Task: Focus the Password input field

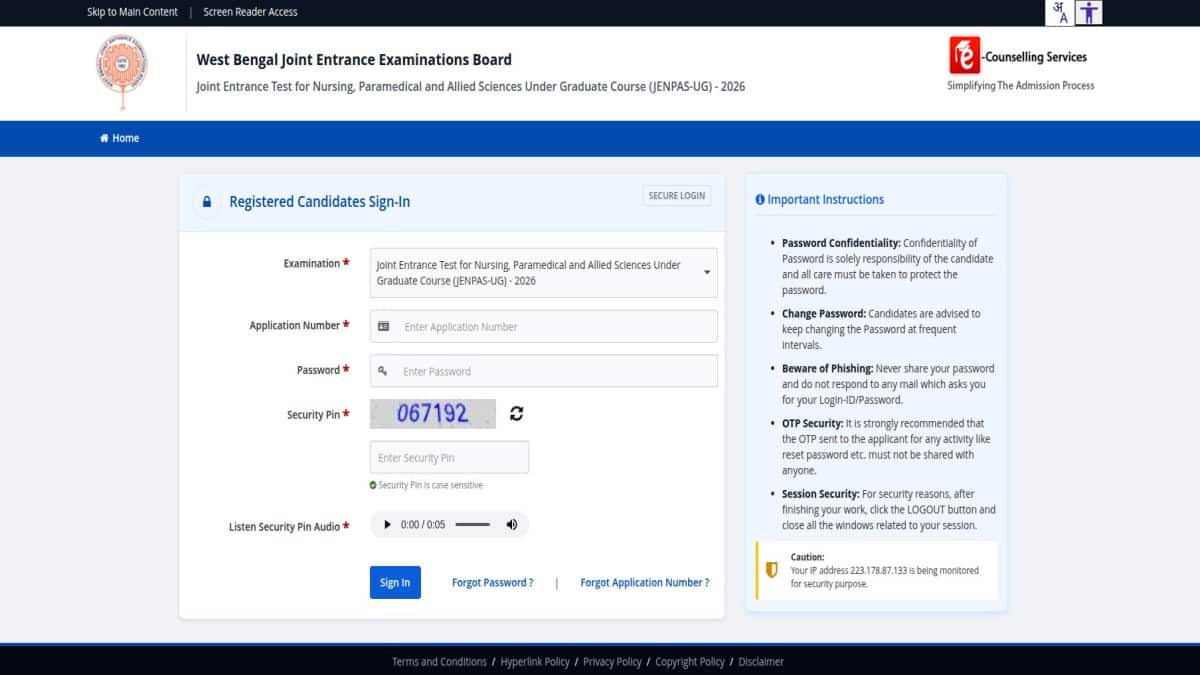Action: [x=544, y=371]
